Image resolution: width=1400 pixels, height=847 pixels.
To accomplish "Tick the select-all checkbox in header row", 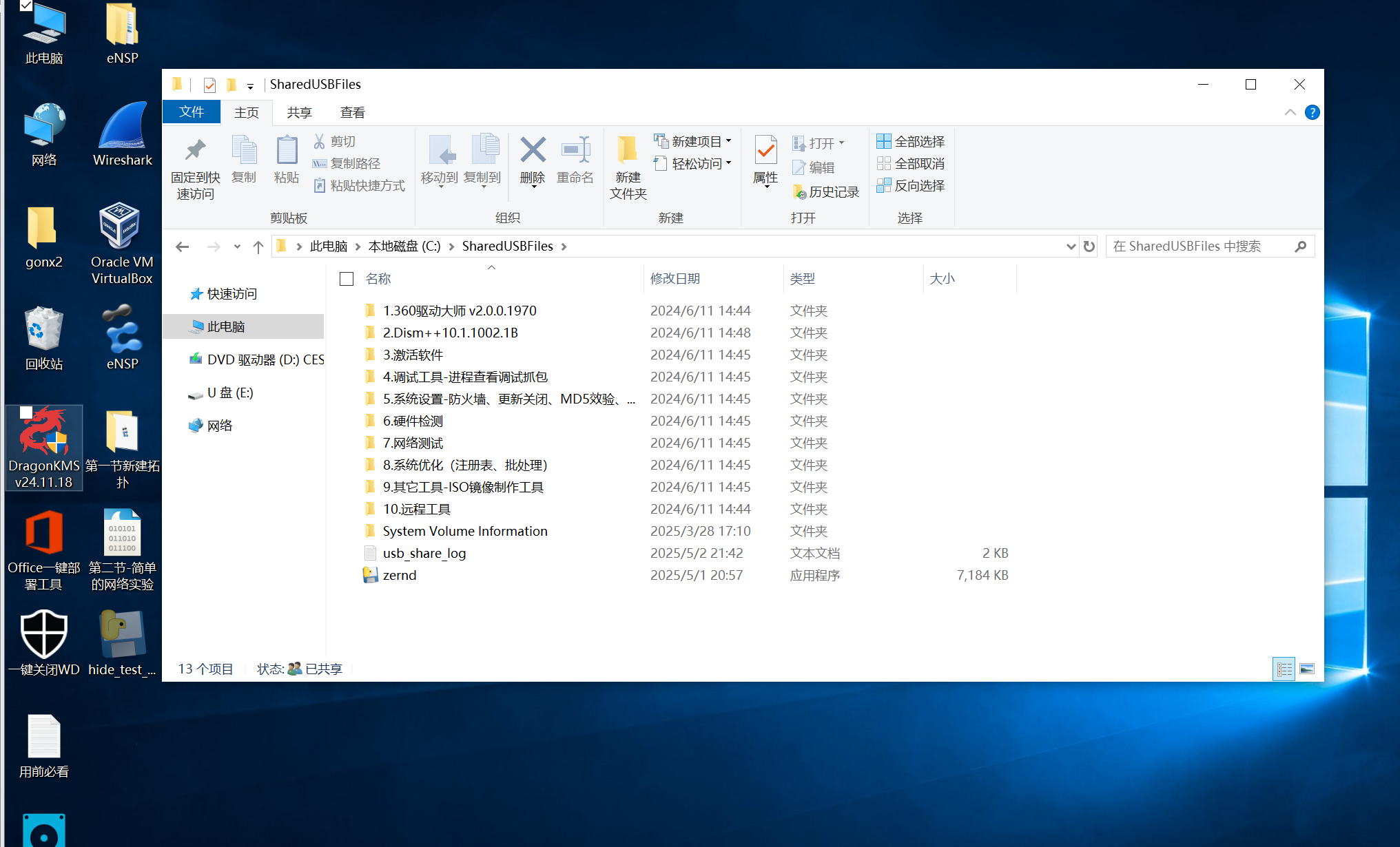I will (x=347, y=279).
